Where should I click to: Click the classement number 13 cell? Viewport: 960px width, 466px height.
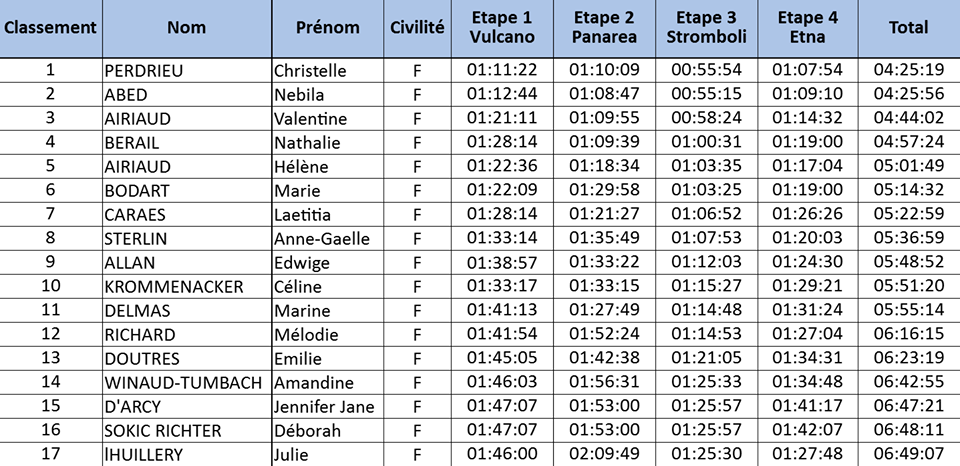pos(50,359)
